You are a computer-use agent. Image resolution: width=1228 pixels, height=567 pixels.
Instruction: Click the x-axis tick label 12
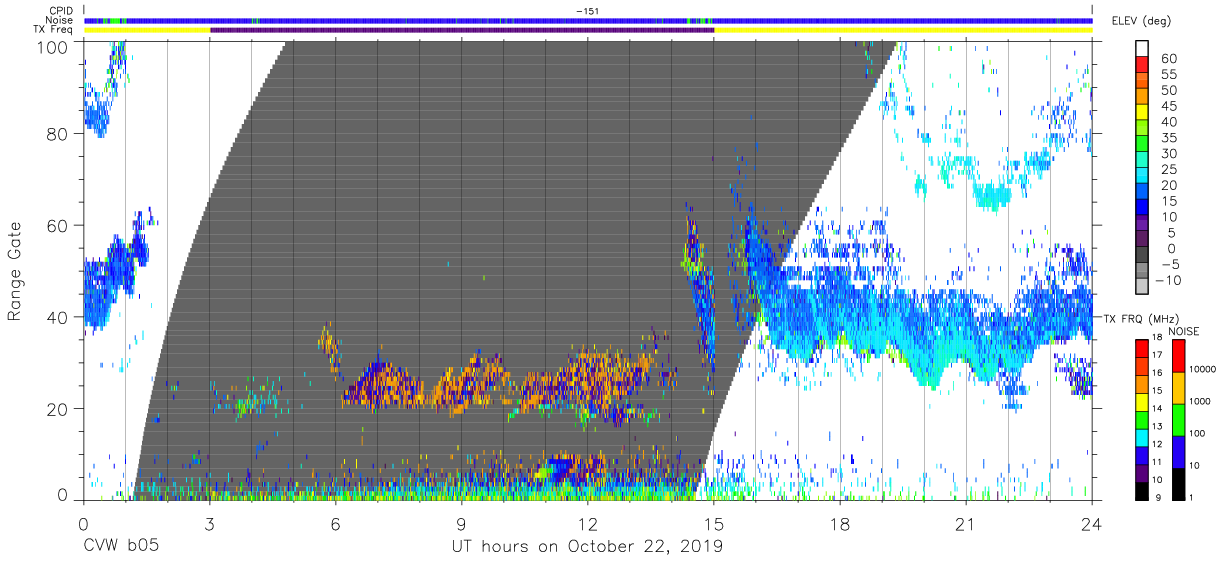588,523
